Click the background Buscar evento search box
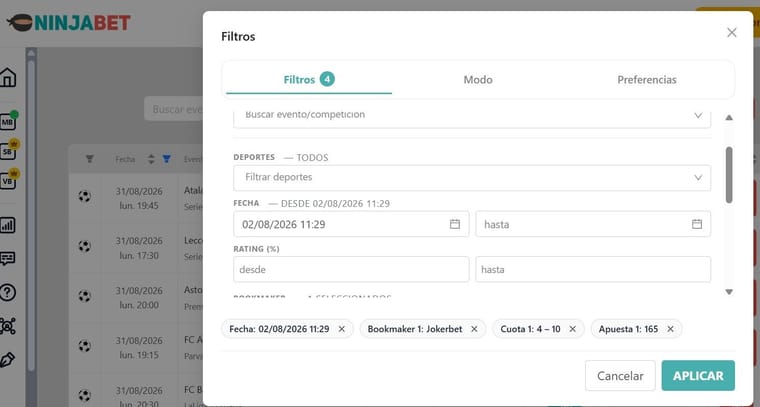760x407 pixels. [x=174, y=109]
